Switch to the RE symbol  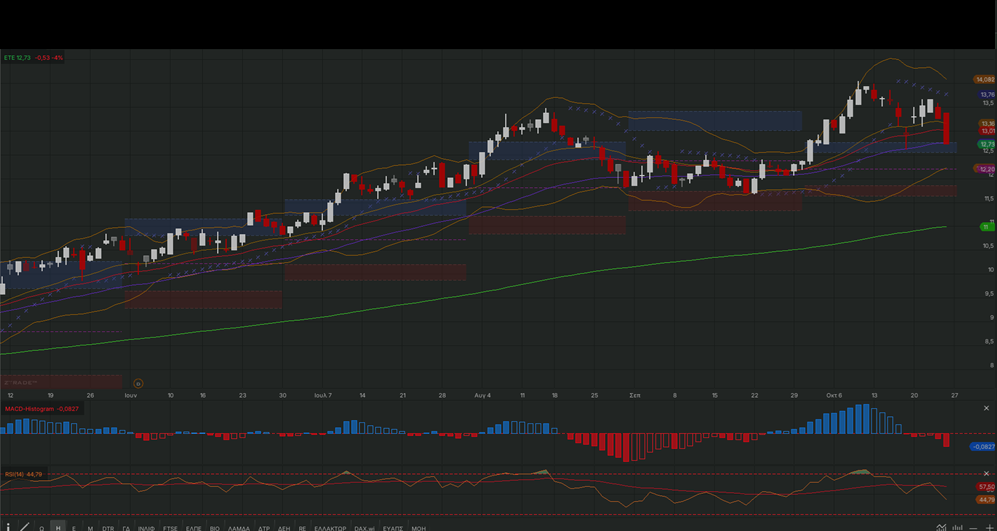click(x=302, y=528)
